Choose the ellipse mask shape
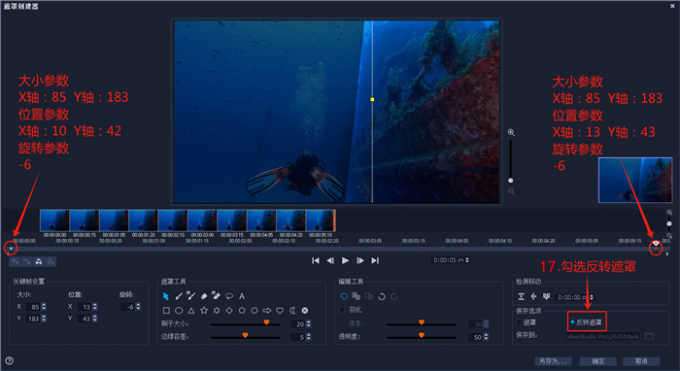 pyautogui.click(x=179, y=311)
